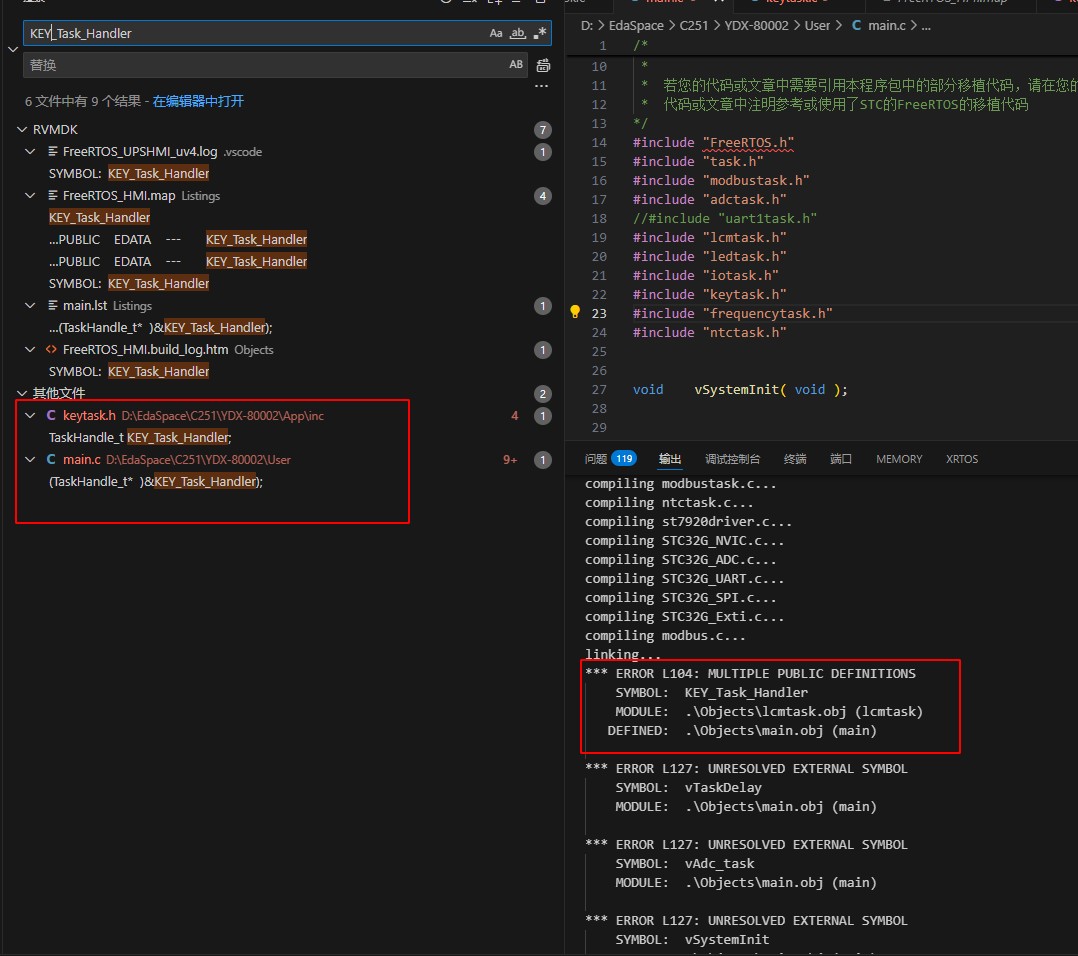Click User in the breadcrumb
This screenshot has width=1078, height=956.
(817, 25)
